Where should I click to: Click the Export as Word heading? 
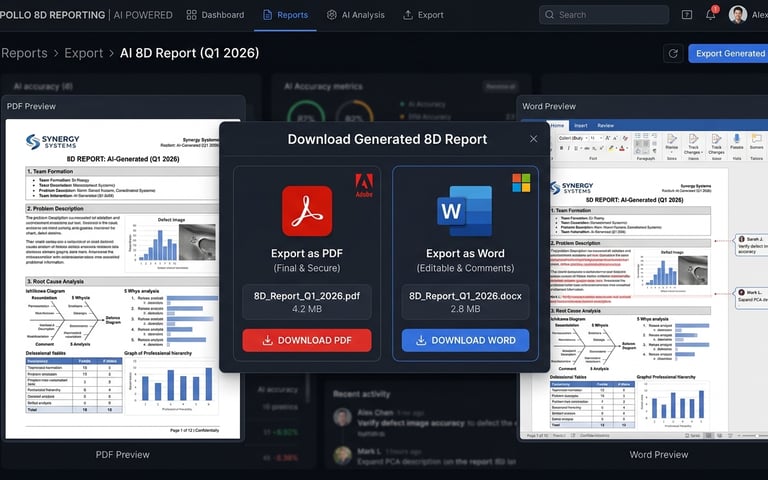pyautogui.click(x=465, y=253)
